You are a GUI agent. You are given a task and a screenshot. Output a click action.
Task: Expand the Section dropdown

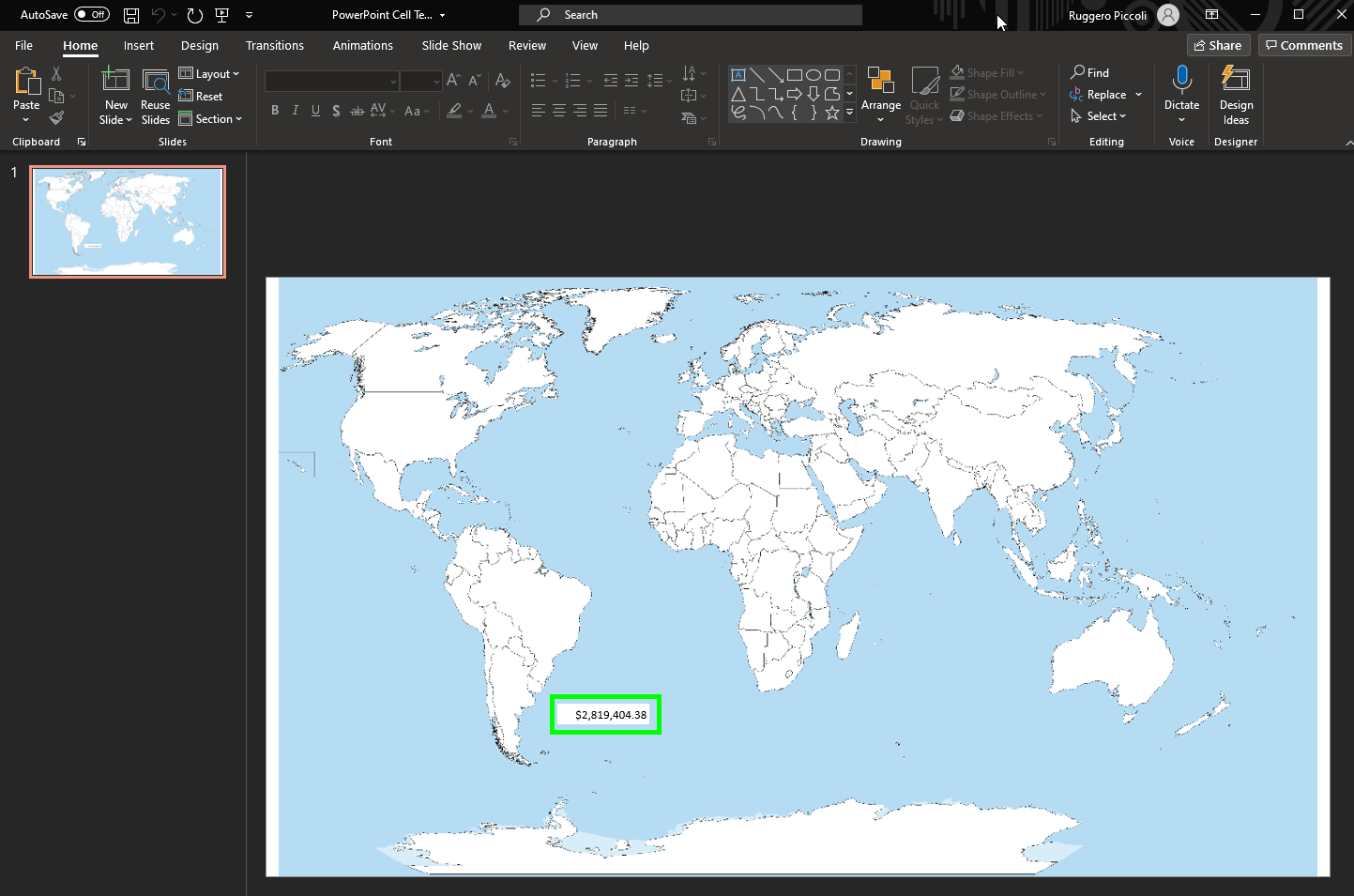pyautogui.click(x=211, y=119)
